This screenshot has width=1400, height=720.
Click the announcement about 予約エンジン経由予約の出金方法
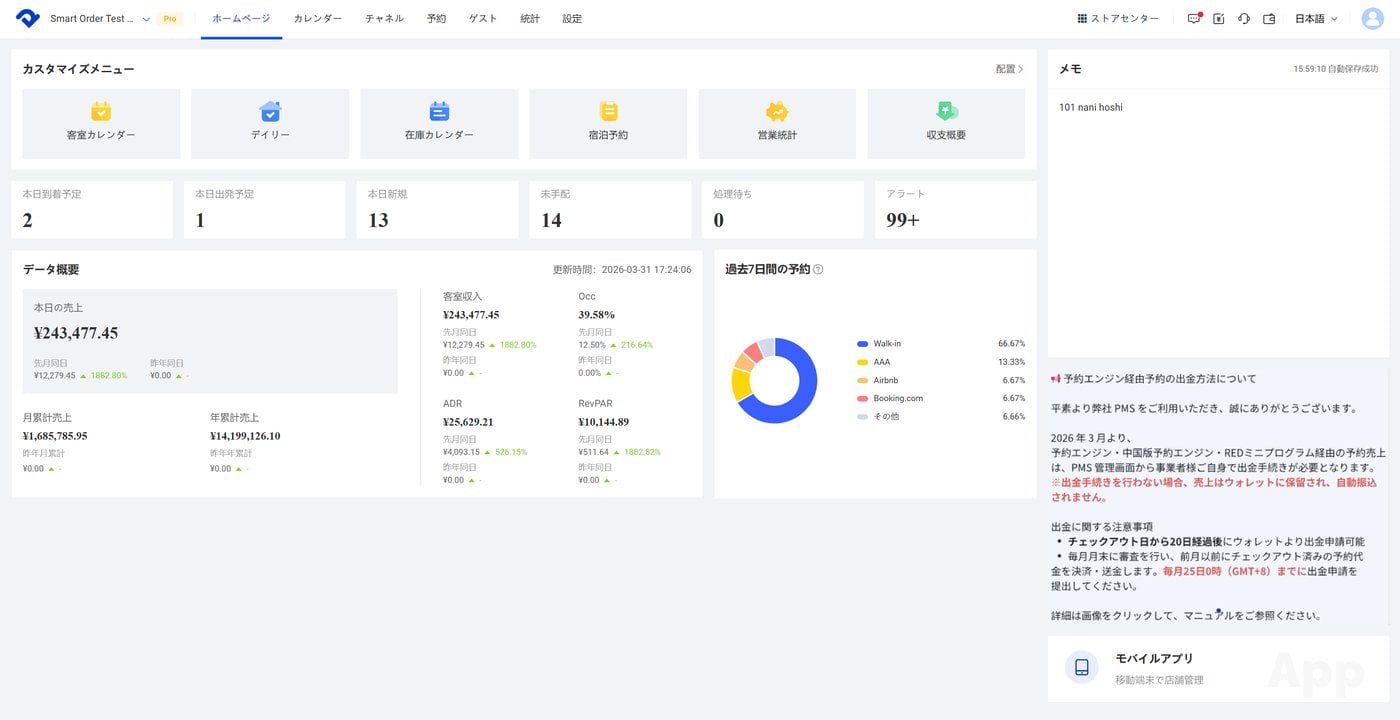(x=1218, y=497)
